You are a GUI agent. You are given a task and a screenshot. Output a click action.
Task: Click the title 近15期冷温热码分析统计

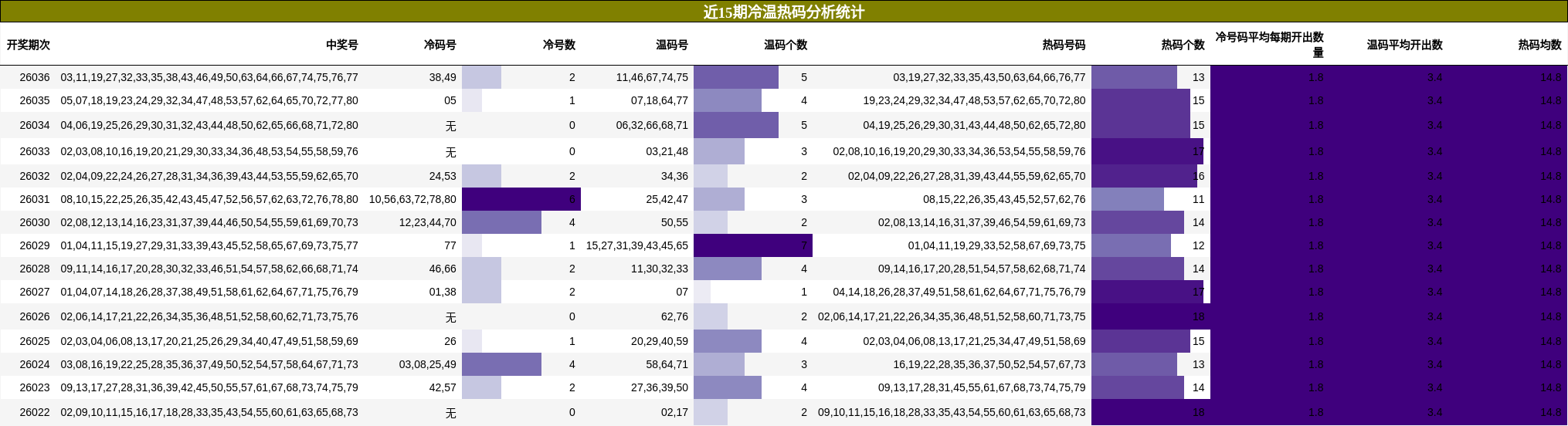tap(783, 12)
